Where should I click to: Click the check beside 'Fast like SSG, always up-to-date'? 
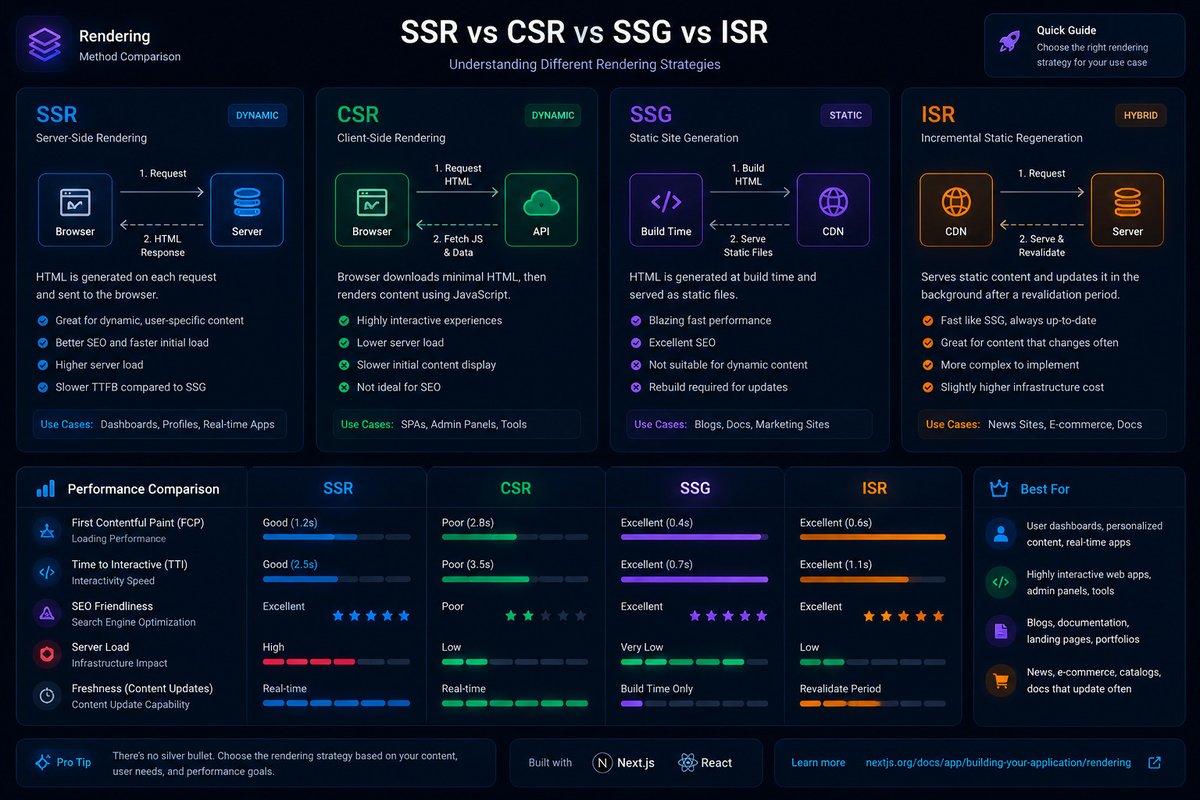pyautogui.click(x=927, y=321)
